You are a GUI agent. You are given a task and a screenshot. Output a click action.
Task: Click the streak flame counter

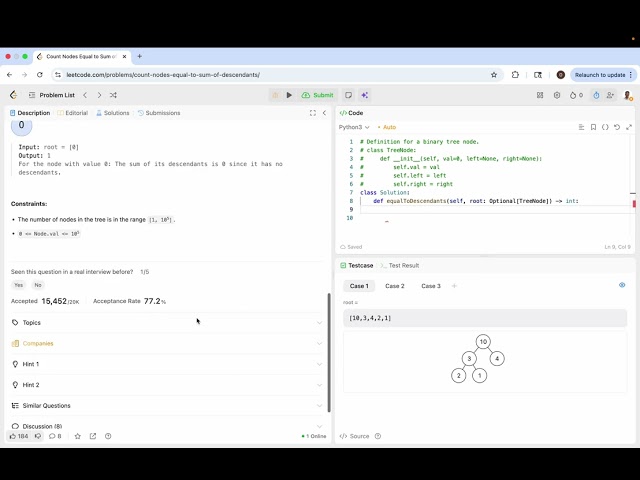[576, 95]
